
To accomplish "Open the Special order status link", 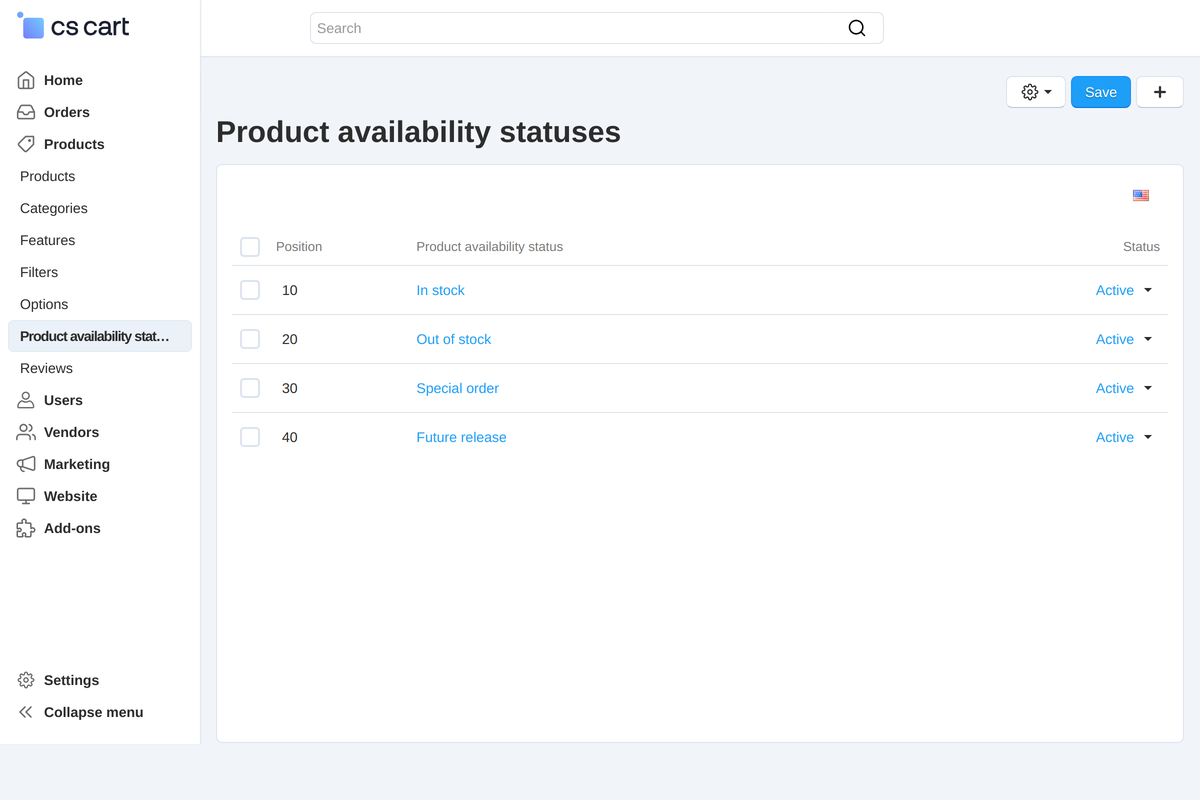I will 457,388.
